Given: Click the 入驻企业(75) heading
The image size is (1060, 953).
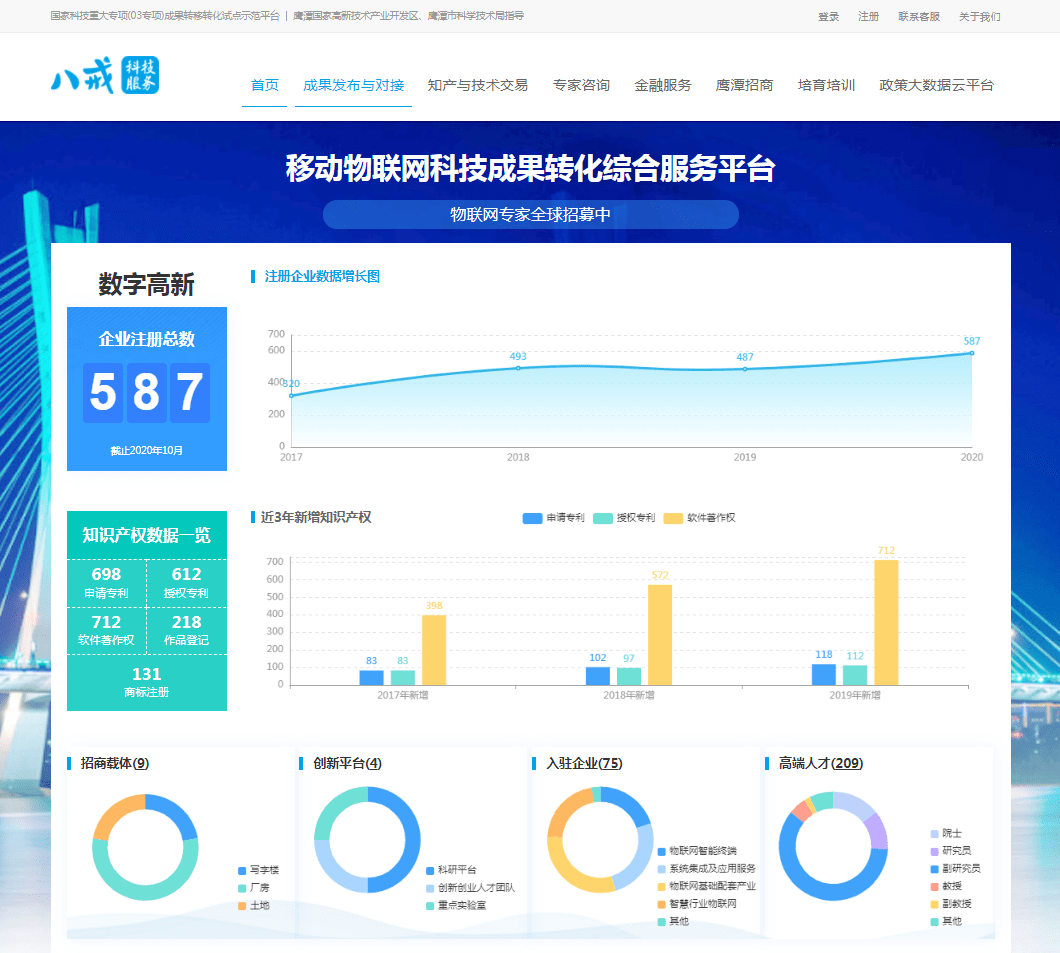Looking at the screenshot, I should tap(584, 764).
